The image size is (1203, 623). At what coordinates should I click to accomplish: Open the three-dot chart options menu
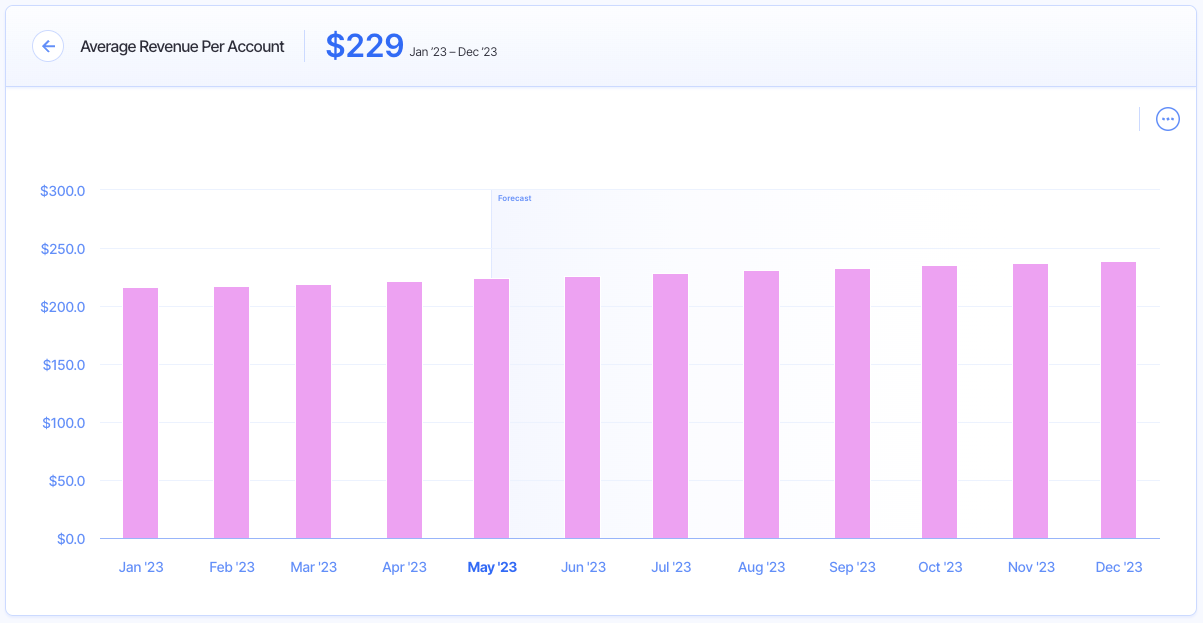pyautogui.click(x=1167, y=118)
